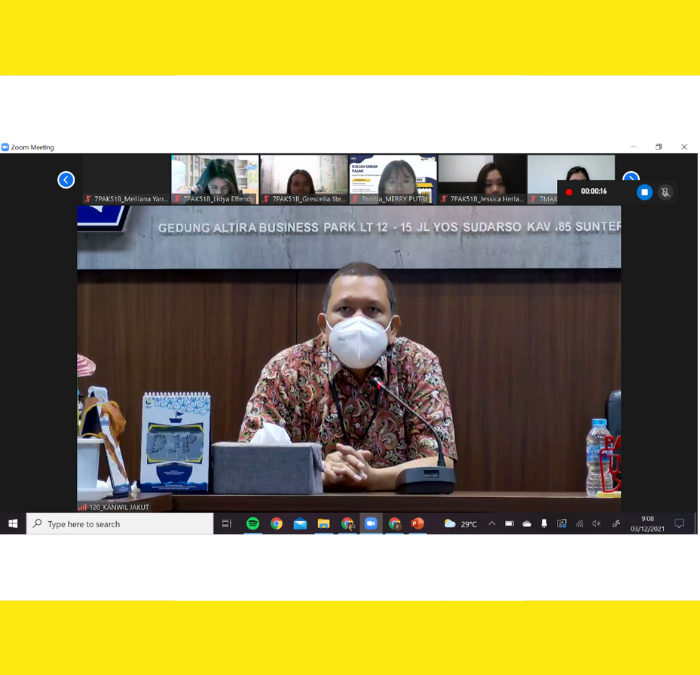
Task: Select Panitia_MERRY PUTRI video thumbnail
Action: tap(393, 179)
